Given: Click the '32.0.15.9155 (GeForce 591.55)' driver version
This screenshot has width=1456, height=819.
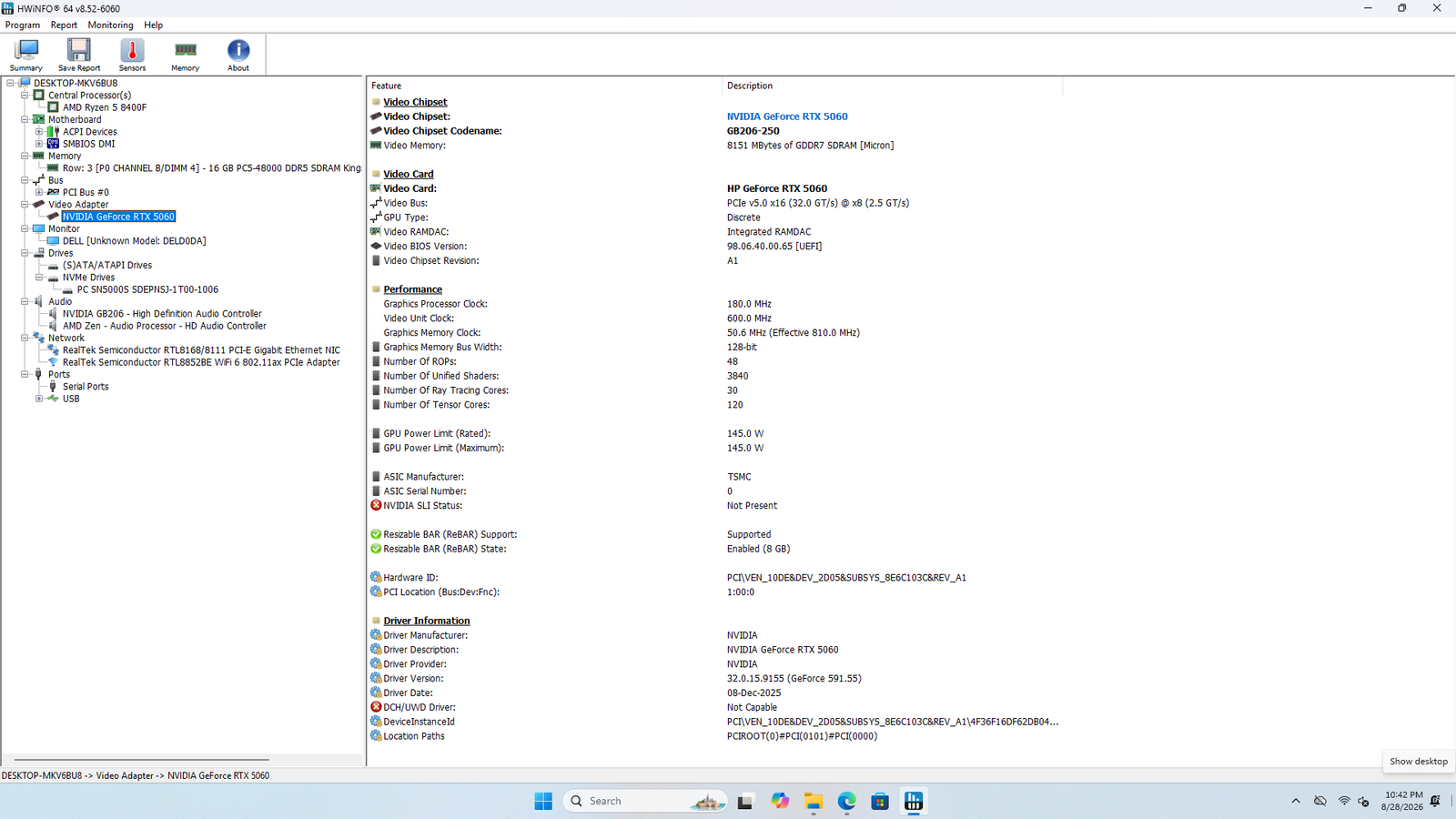Looking at the screenshot, I should click(794, 679).
